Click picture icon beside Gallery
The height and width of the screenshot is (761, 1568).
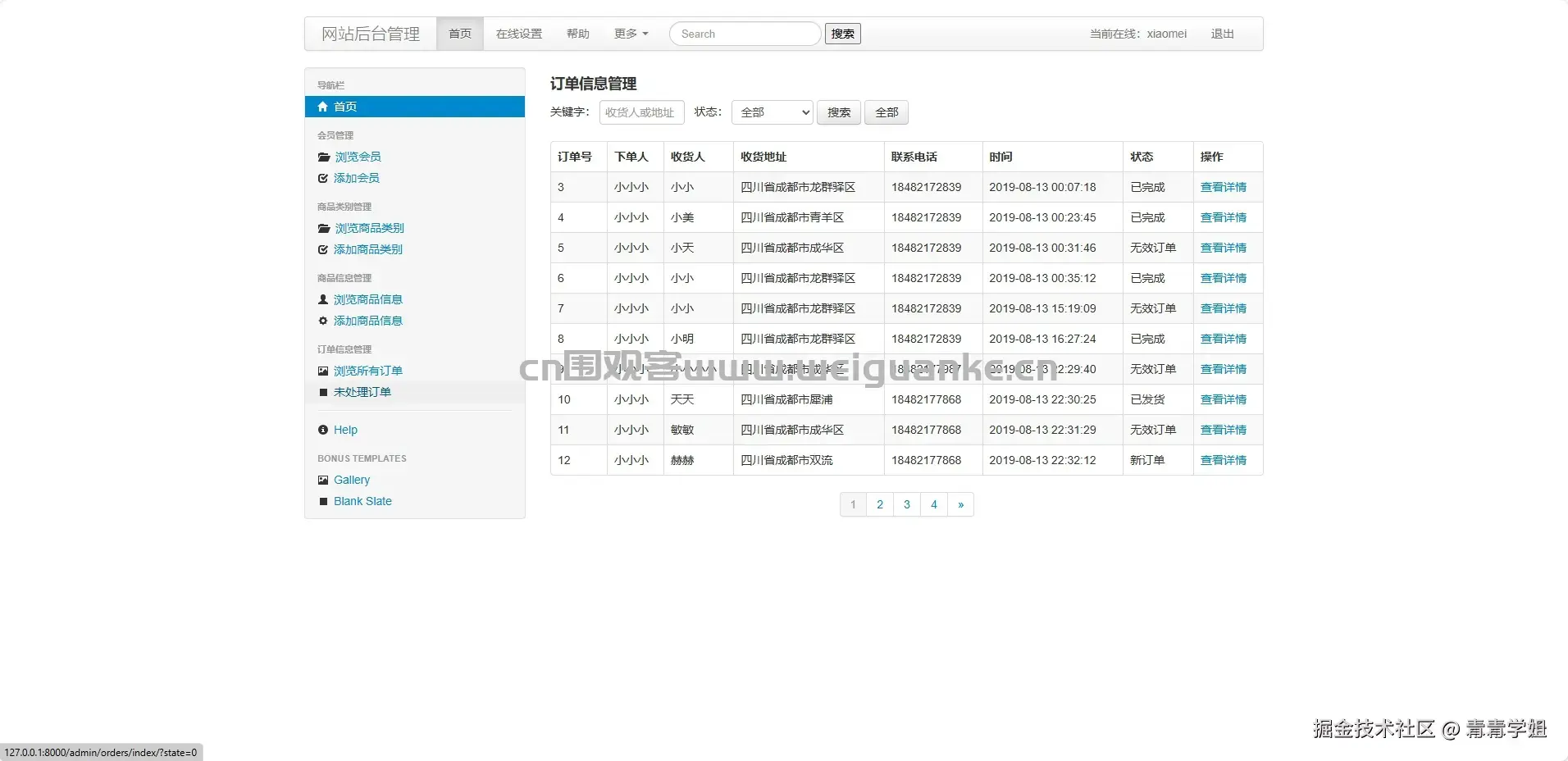coord(323,480)
